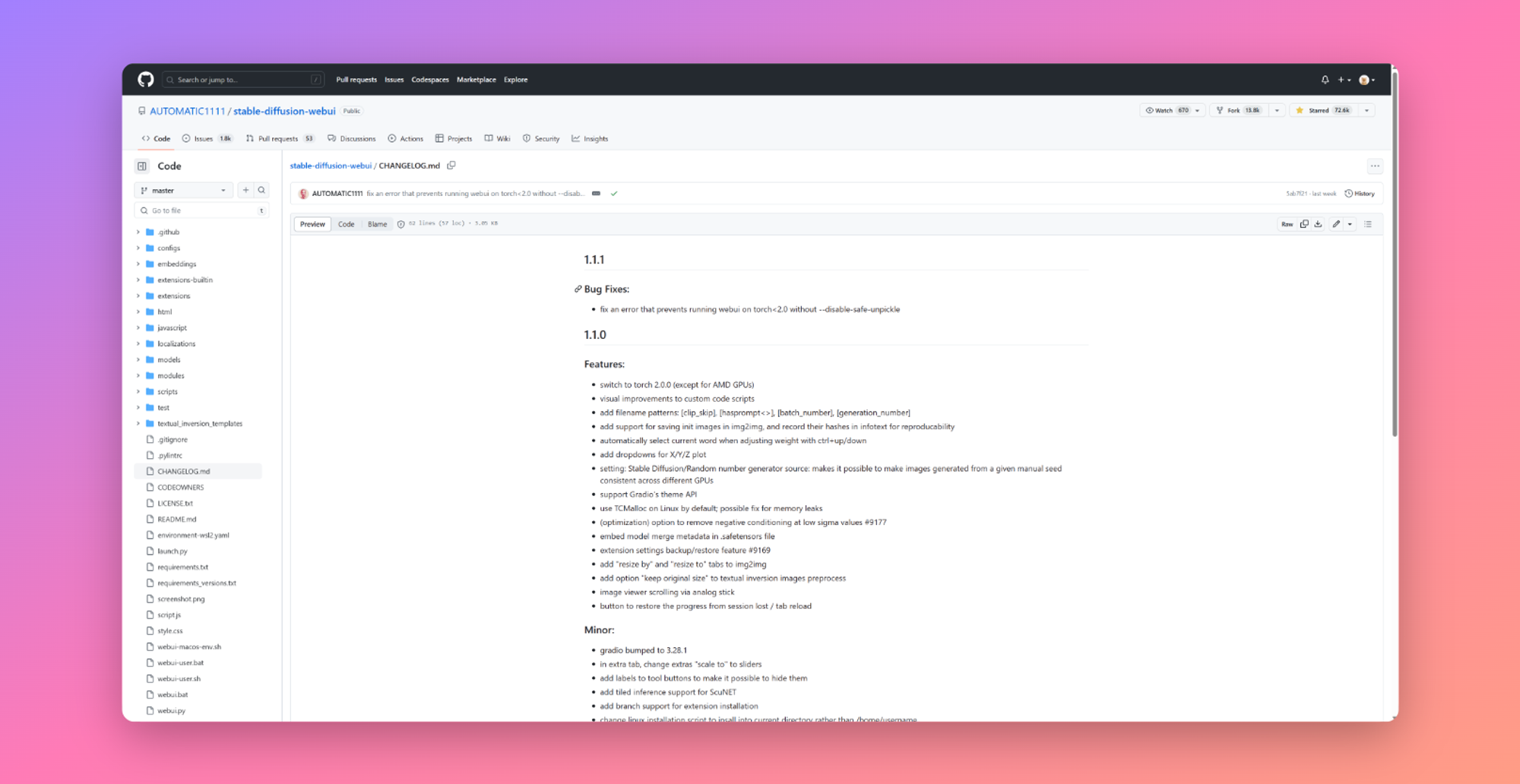This screenshot has width=1520, height=784.
Task: Star toggle for the repository
Action: point(1323,111)
